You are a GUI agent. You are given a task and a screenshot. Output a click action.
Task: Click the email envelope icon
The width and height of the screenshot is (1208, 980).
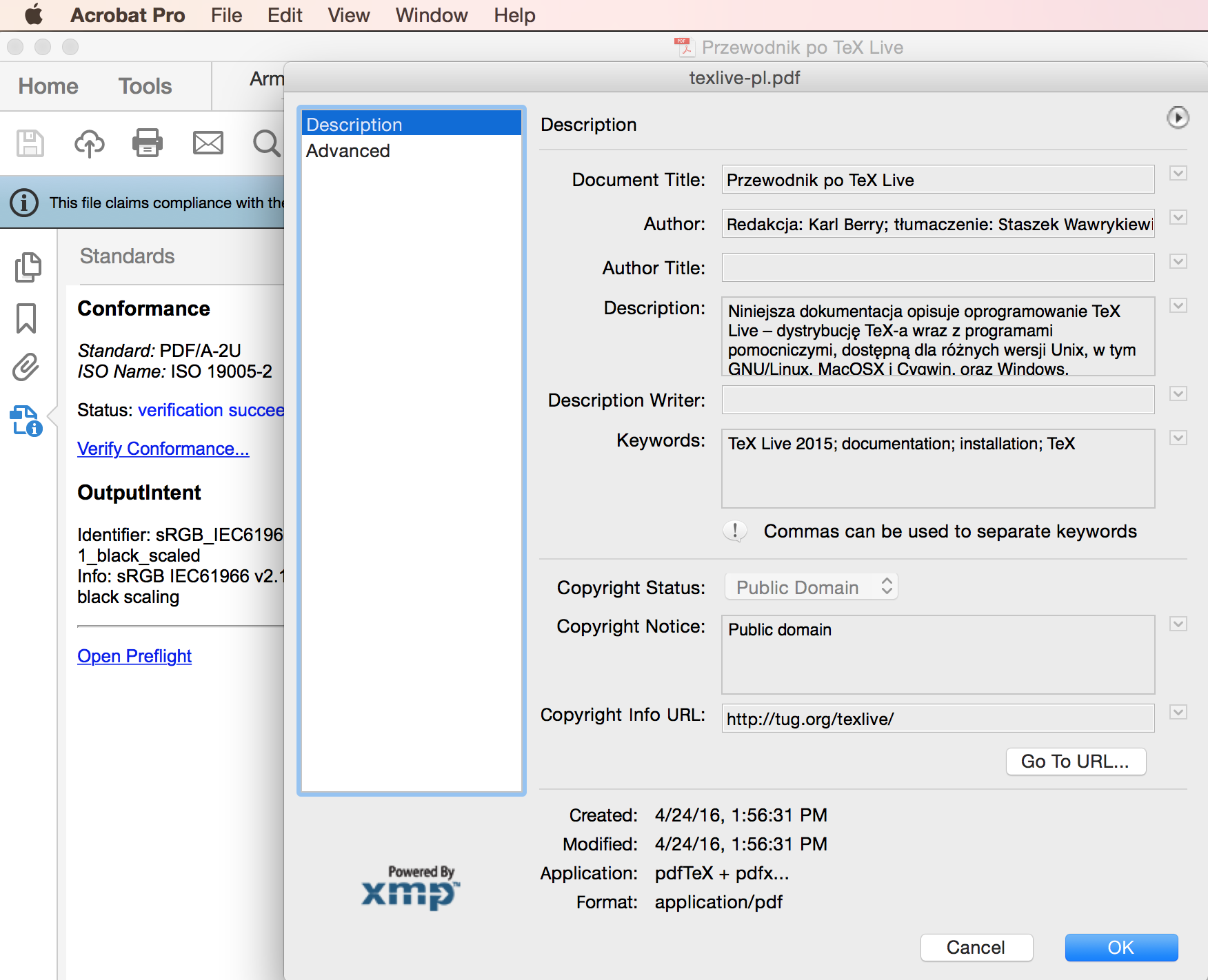[x=208, y=143]
